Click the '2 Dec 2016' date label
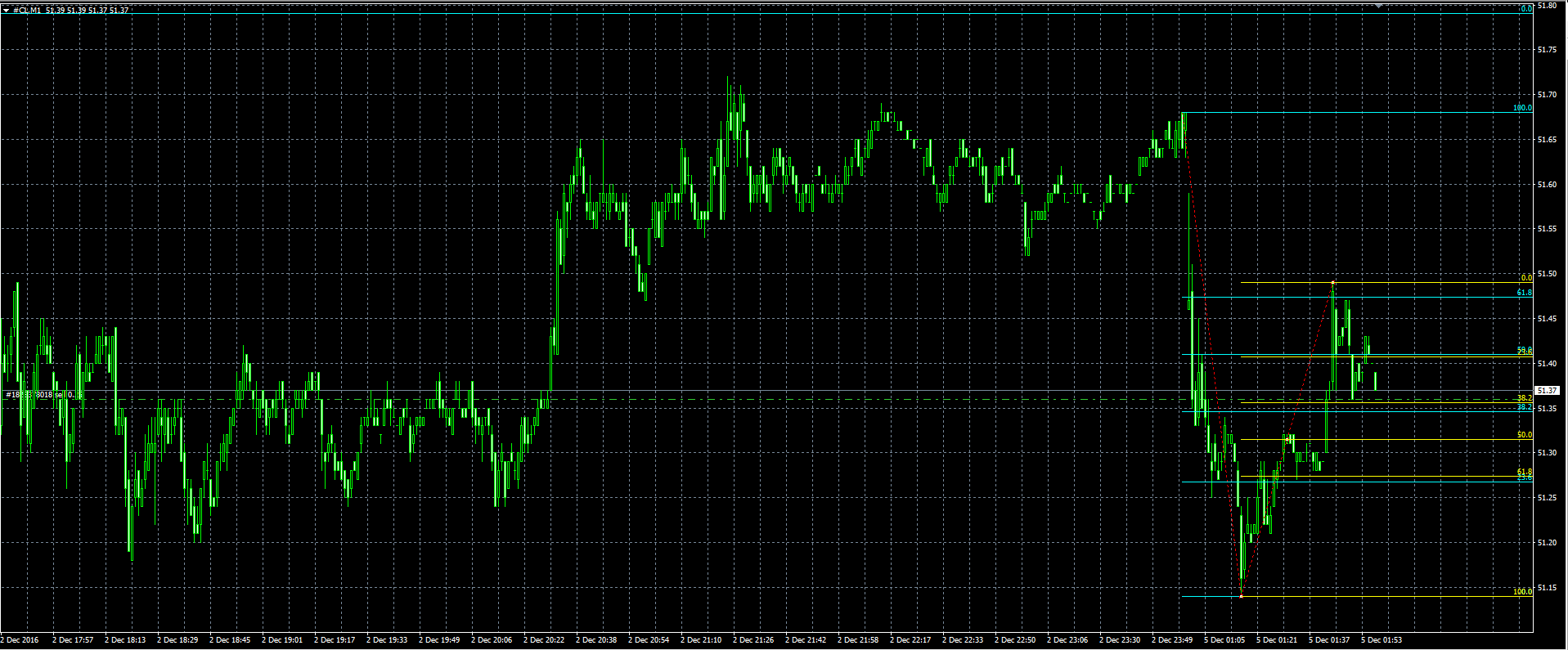The height and width of the screenshot is (650, 1568). click(20, 640)
